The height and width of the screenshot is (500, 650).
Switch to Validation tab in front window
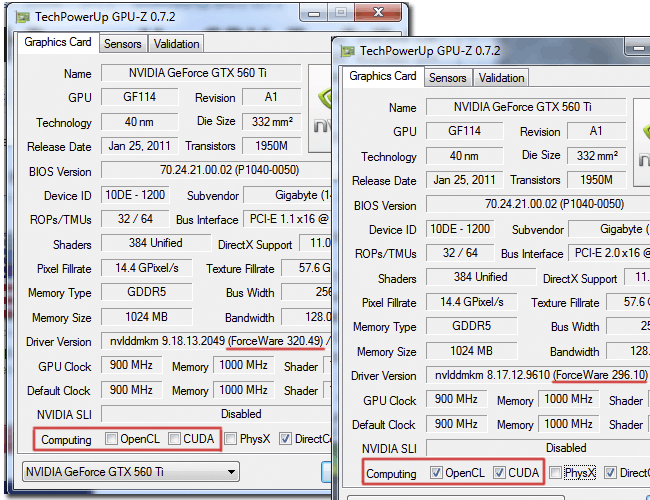[x=501, y=78]
